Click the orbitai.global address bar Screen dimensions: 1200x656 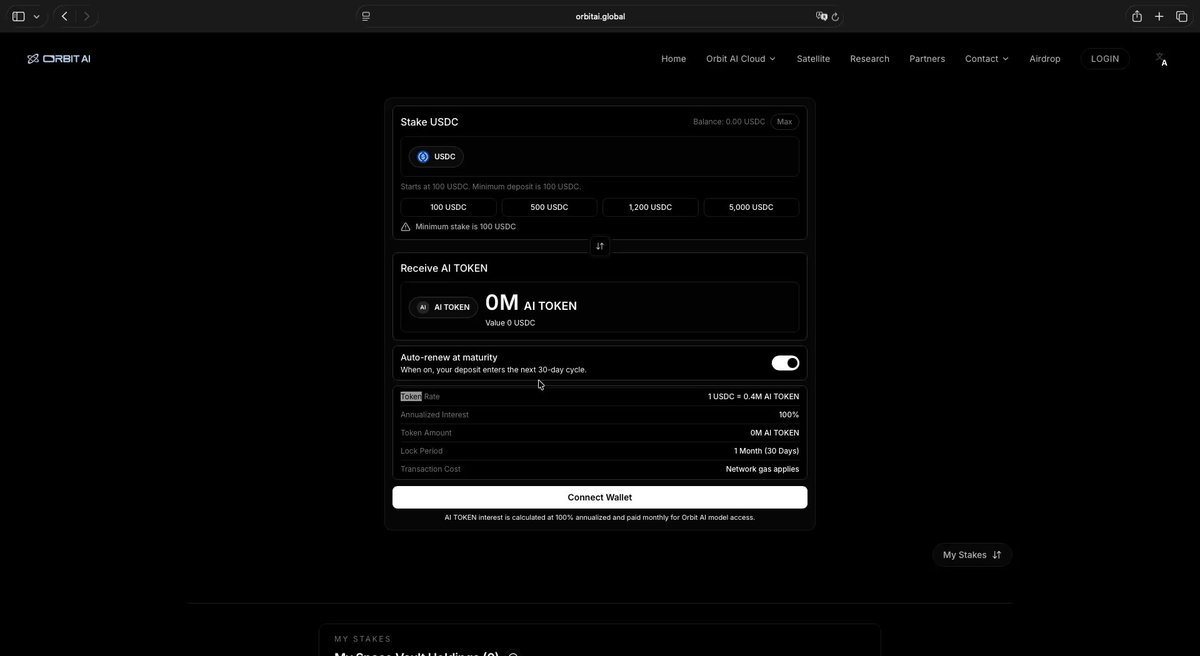[600, 16]
